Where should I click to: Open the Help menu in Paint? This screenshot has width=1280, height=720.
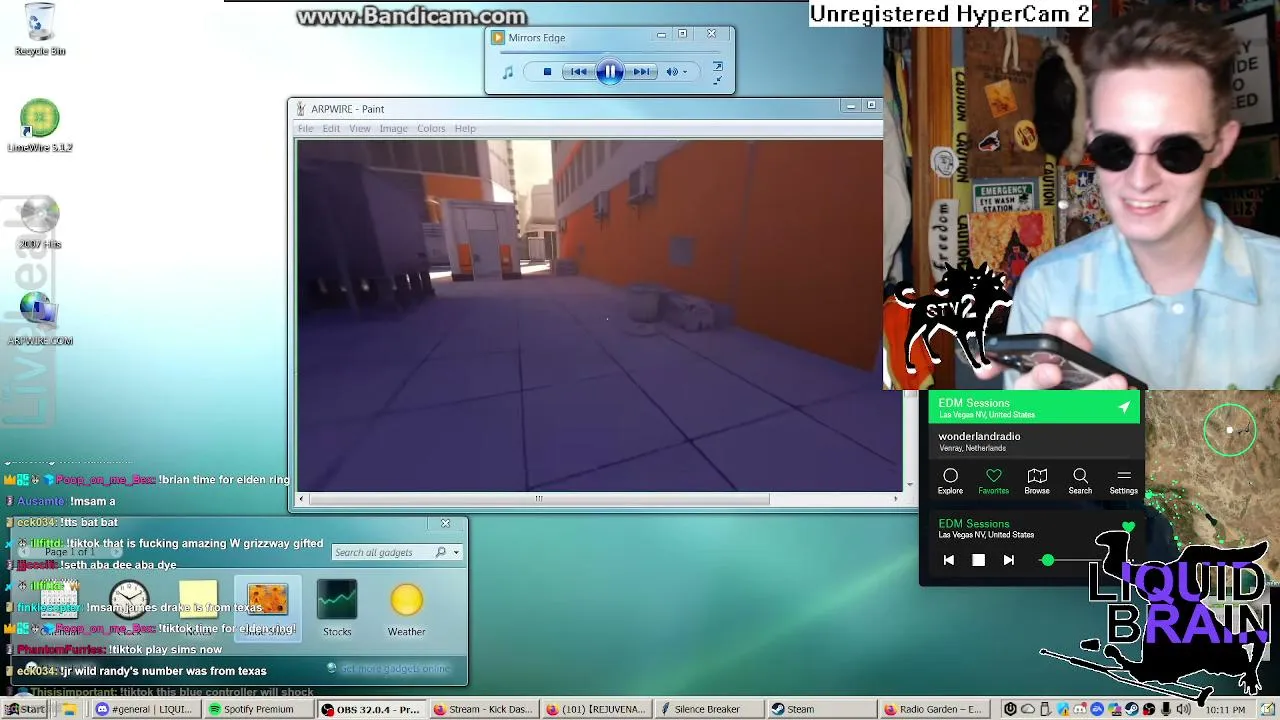point(465,128)
